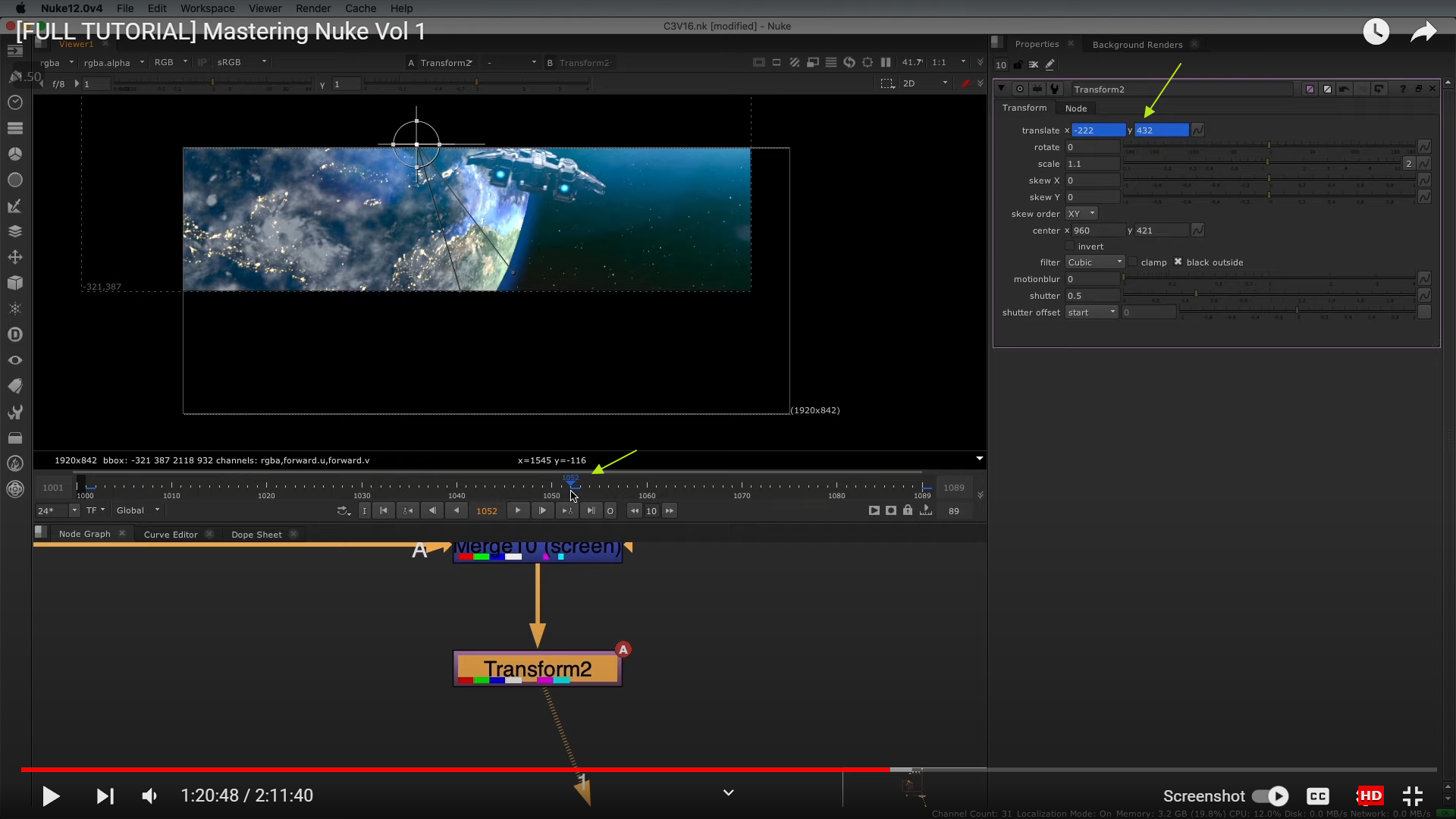Open the ToolSets wrench icon
Viewport: 1456px width, 819px height.
[15, 412]
